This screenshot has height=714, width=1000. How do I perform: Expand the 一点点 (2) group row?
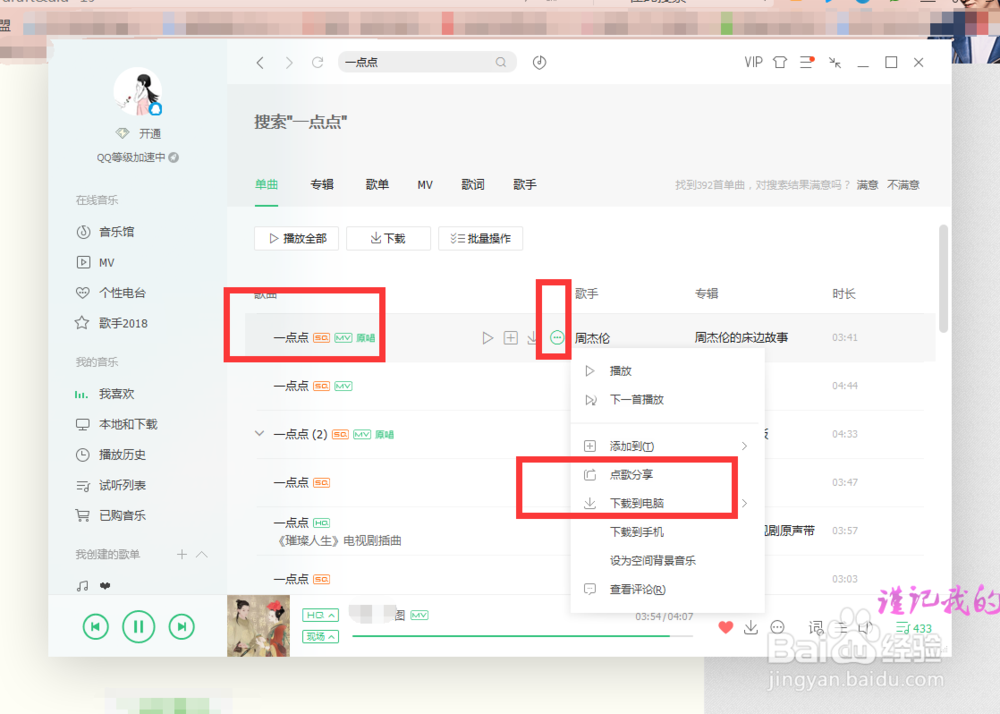tap(260, 434)
